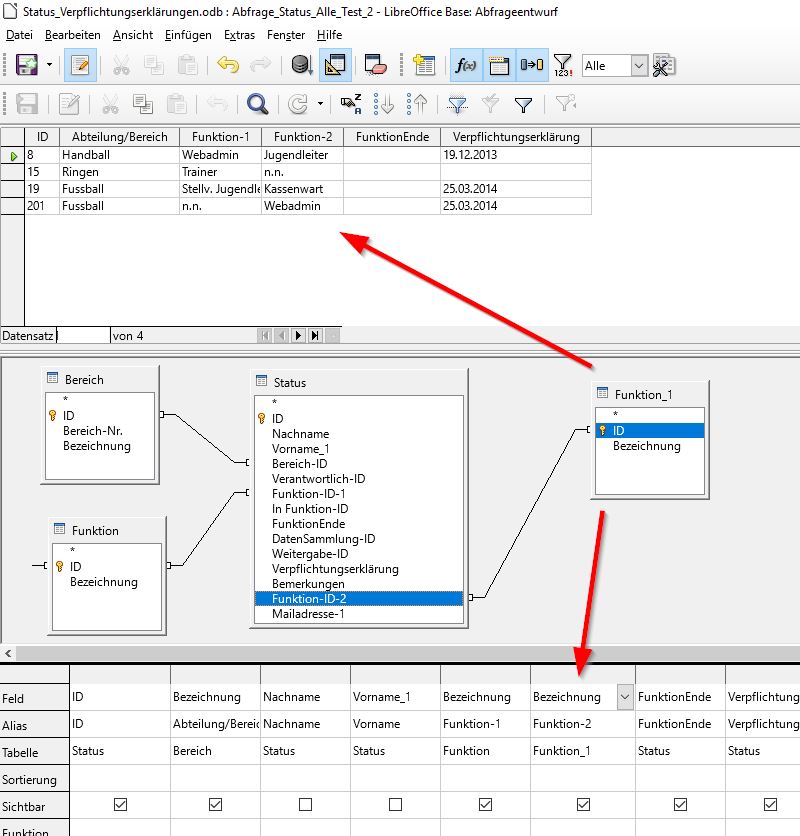Click the Refresh icon
The image size is (800, 836).
click(x=298, y=103)
